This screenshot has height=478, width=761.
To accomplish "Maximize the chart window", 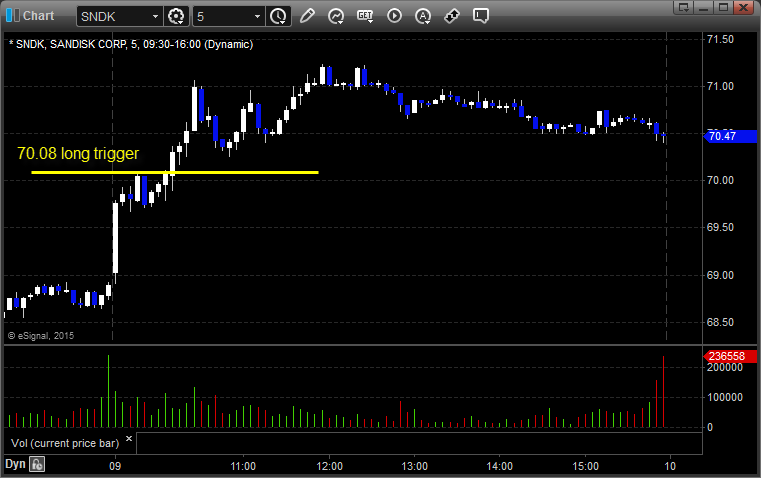I will click(x=723, y=7).
